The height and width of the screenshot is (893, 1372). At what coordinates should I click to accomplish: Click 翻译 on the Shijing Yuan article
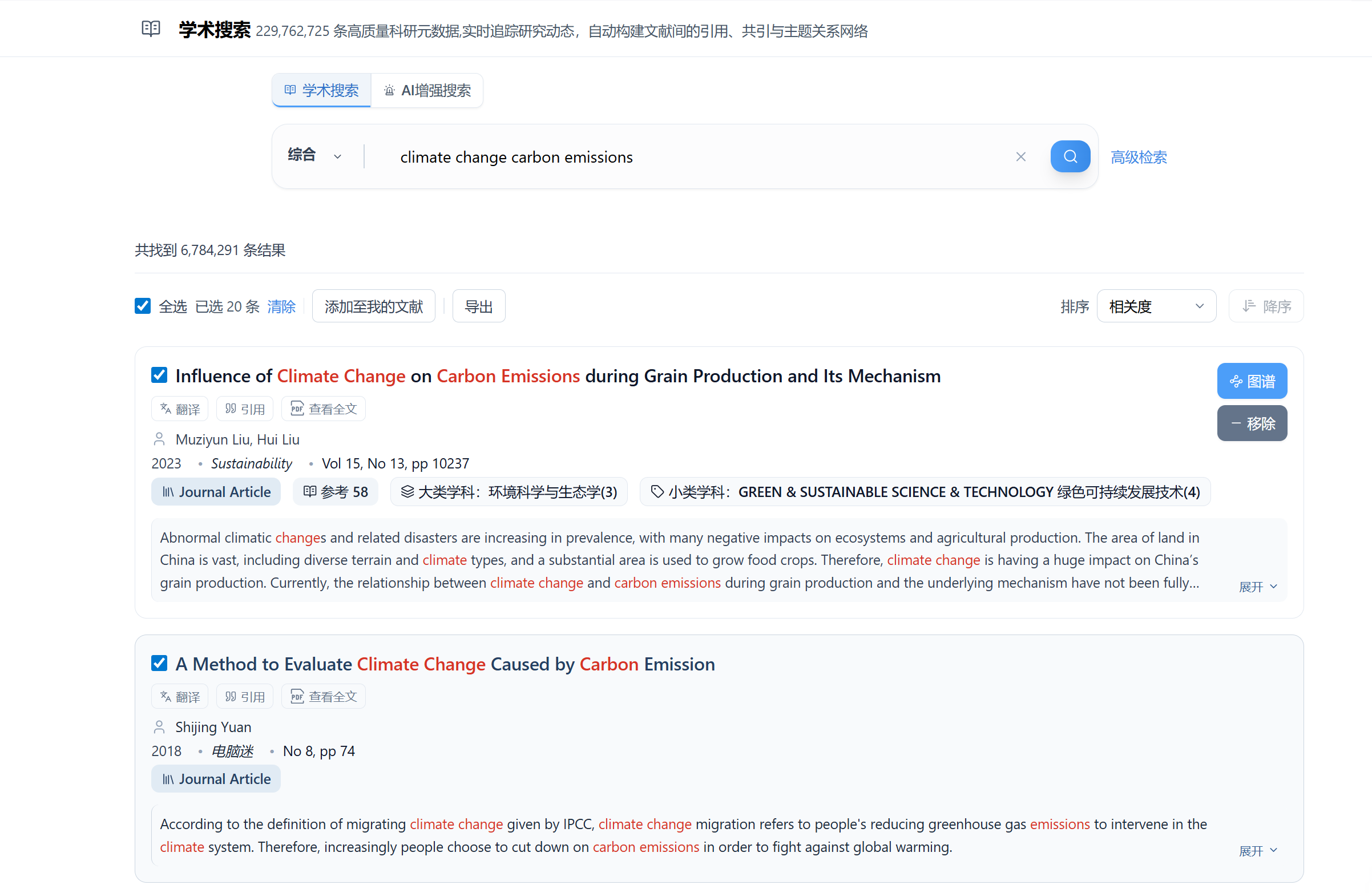coord(180,696)
